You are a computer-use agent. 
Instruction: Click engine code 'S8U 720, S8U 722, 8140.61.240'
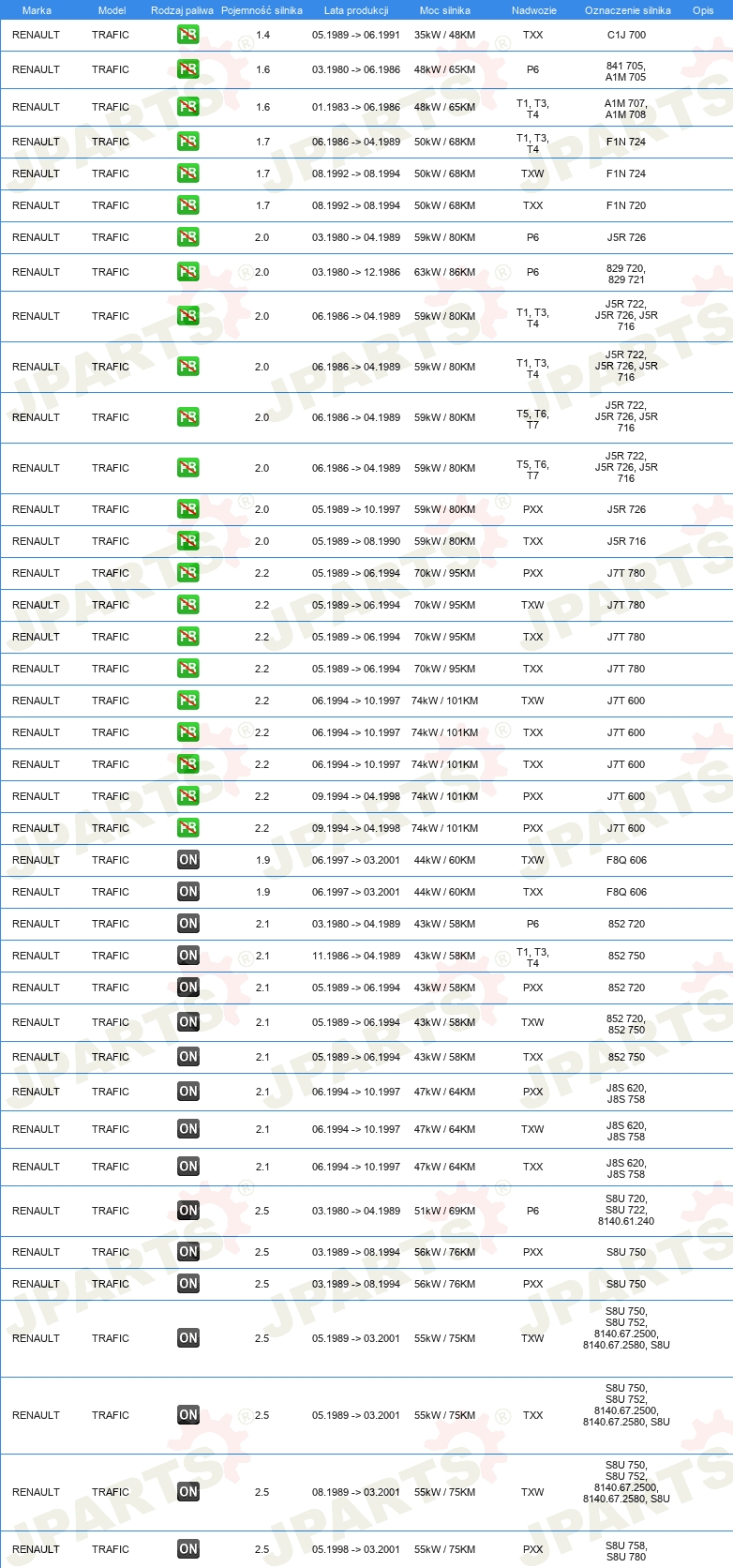coord(626,1210)
